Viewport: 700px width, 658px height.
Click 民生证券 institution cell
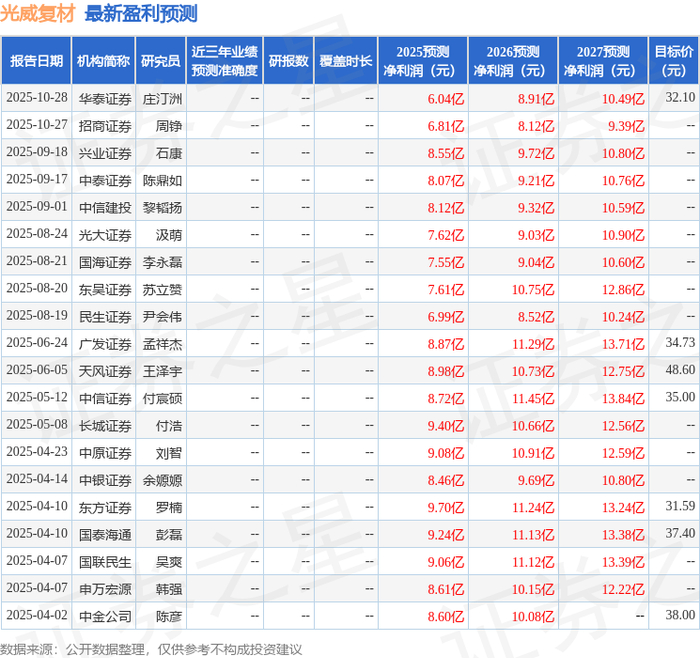click(x=105, y=317)
